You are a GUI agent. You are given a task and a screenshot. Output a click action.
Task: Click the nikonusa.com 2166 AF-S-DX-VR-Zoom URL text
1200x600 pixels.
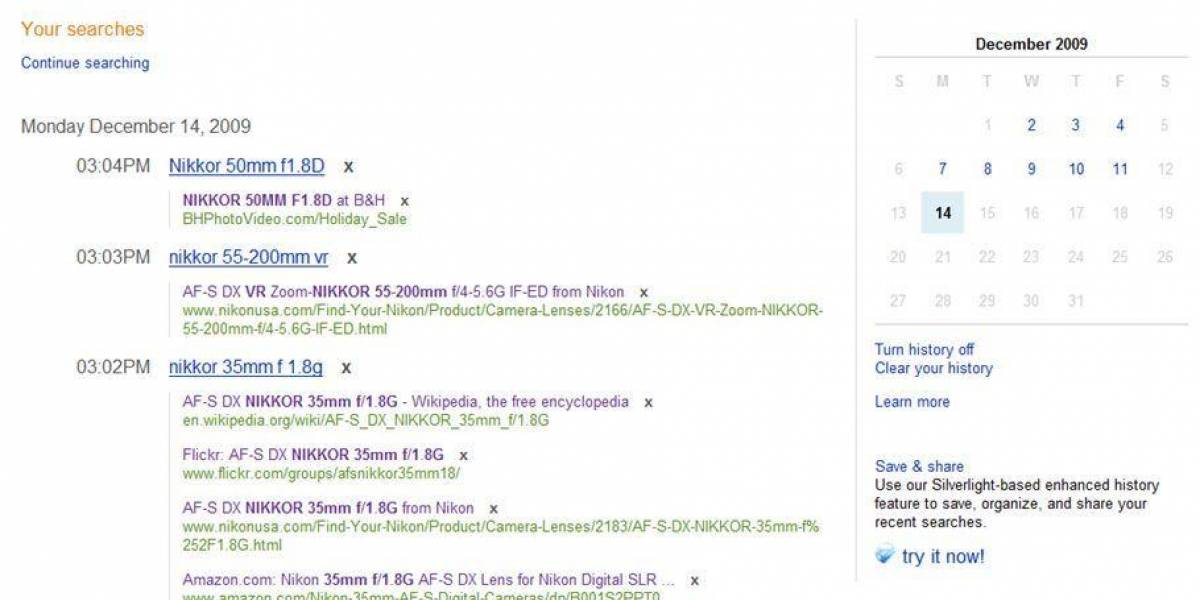[x=502, y=320]
